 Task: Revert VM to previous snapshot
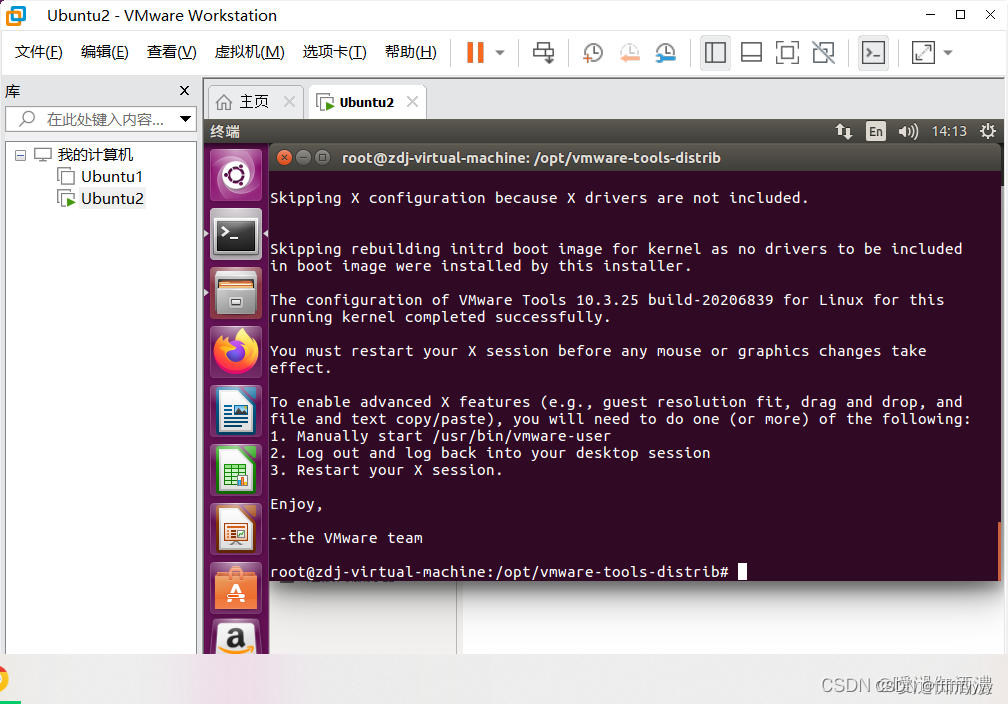[x=629, y=53]
